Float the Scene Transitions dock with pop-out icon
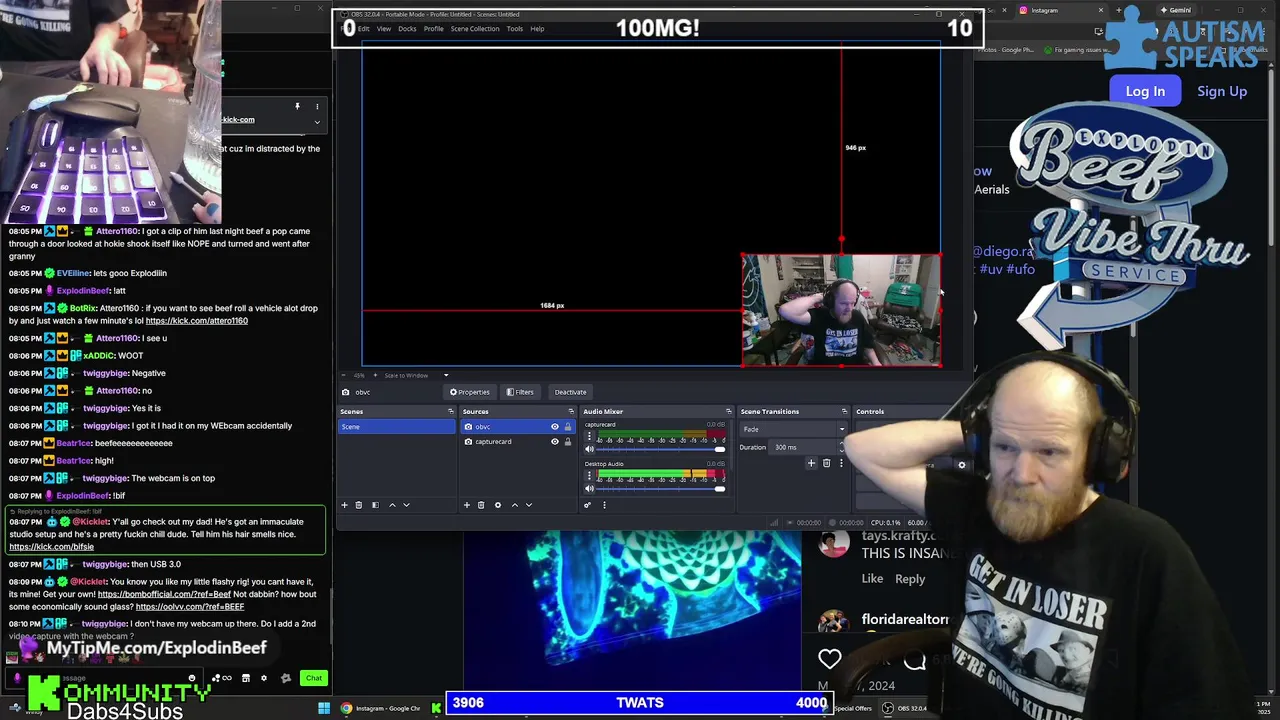Screen dimensions: 1280x720 (x=844, y=411)
